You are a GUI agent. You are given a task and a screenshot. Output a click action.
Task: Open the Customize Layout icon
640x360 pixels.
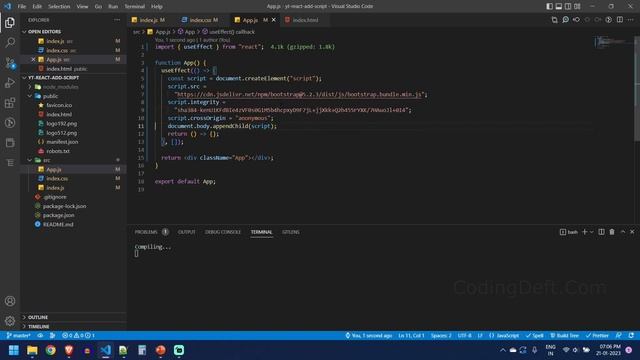pos(577,6)
